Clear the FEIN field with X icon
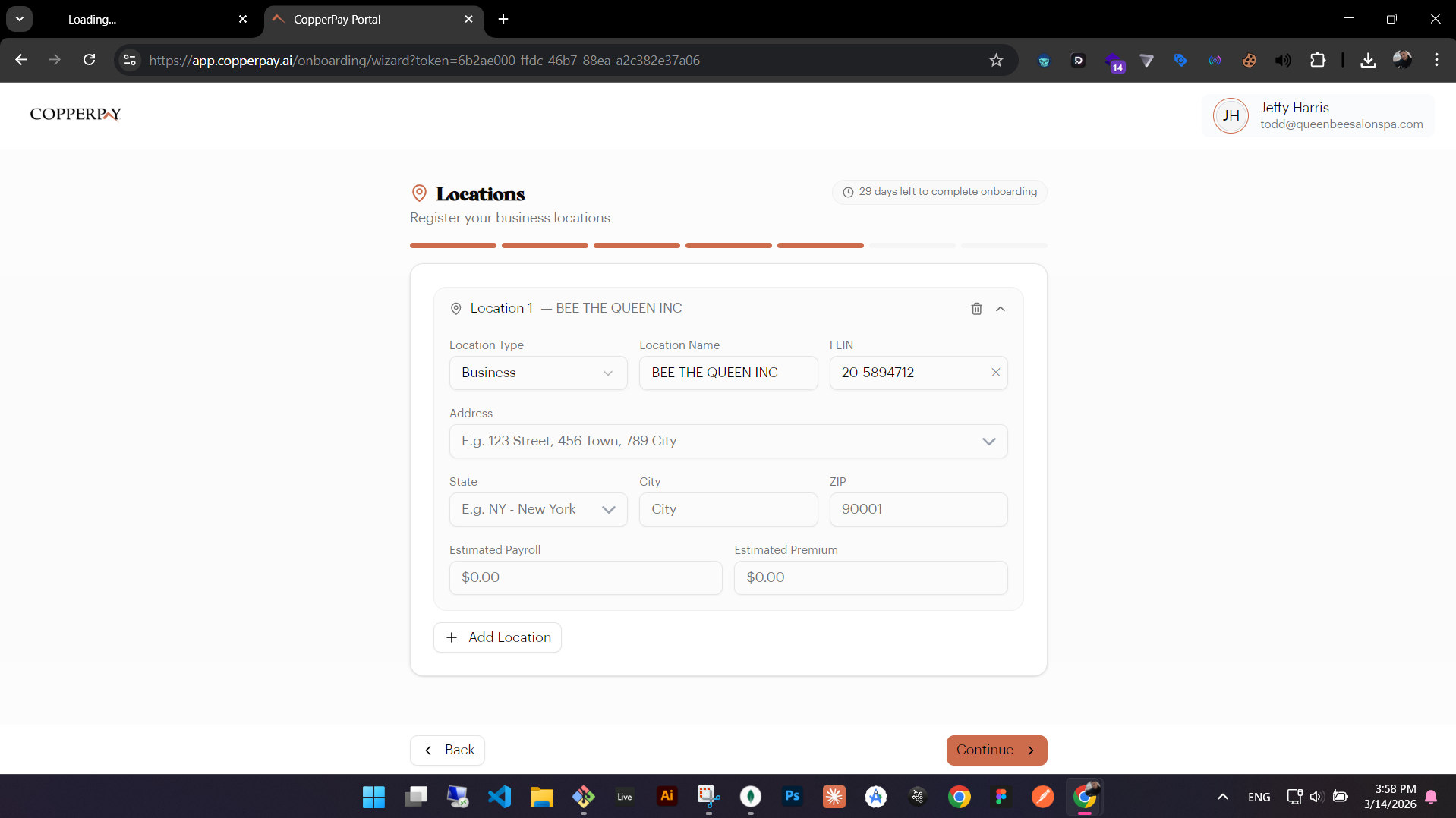Viewport: 1456px width, 818px height. (x=995, y=373)
